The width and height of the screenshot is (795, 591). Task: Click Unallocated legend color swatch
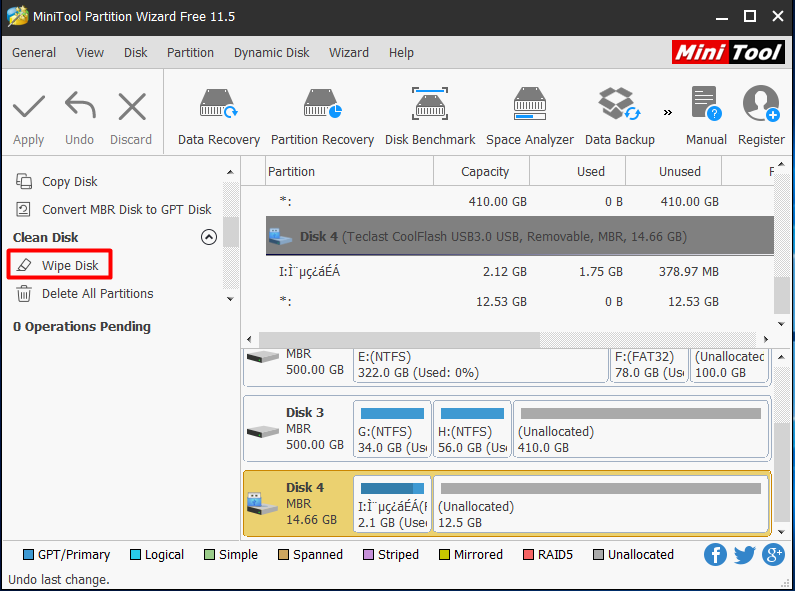click(x=598, y=555)
